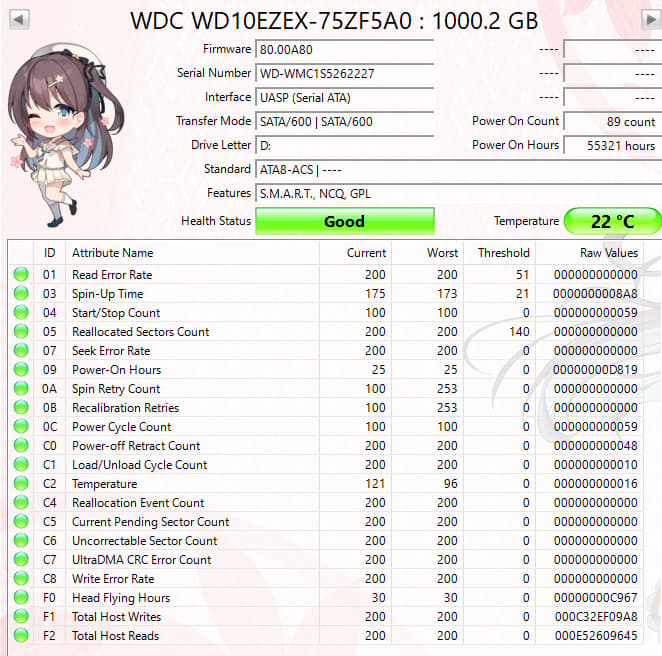Image resolution: width=662 pixels, height=656 pixels.
Task: Click the Standard field ATA8-ACS
Action: 459,170
